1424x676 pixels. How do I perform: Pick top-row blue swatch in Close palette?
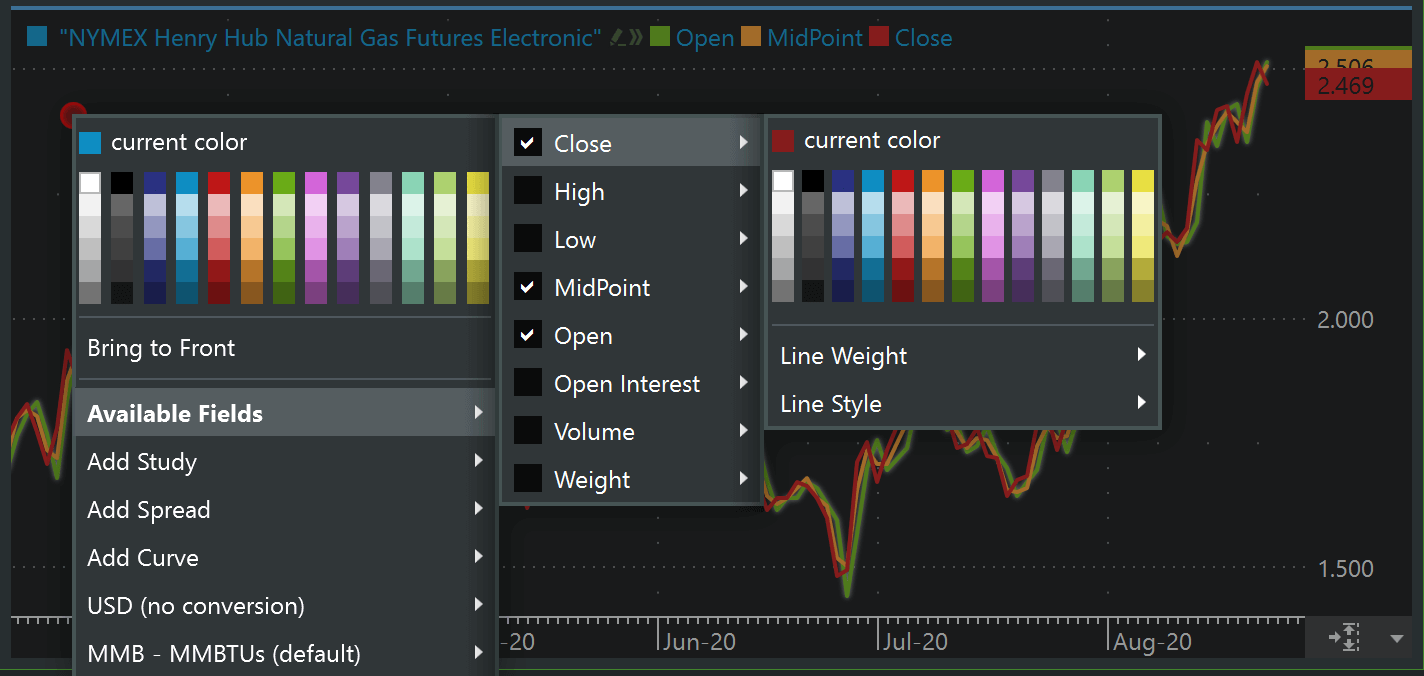tap(873, 181)
